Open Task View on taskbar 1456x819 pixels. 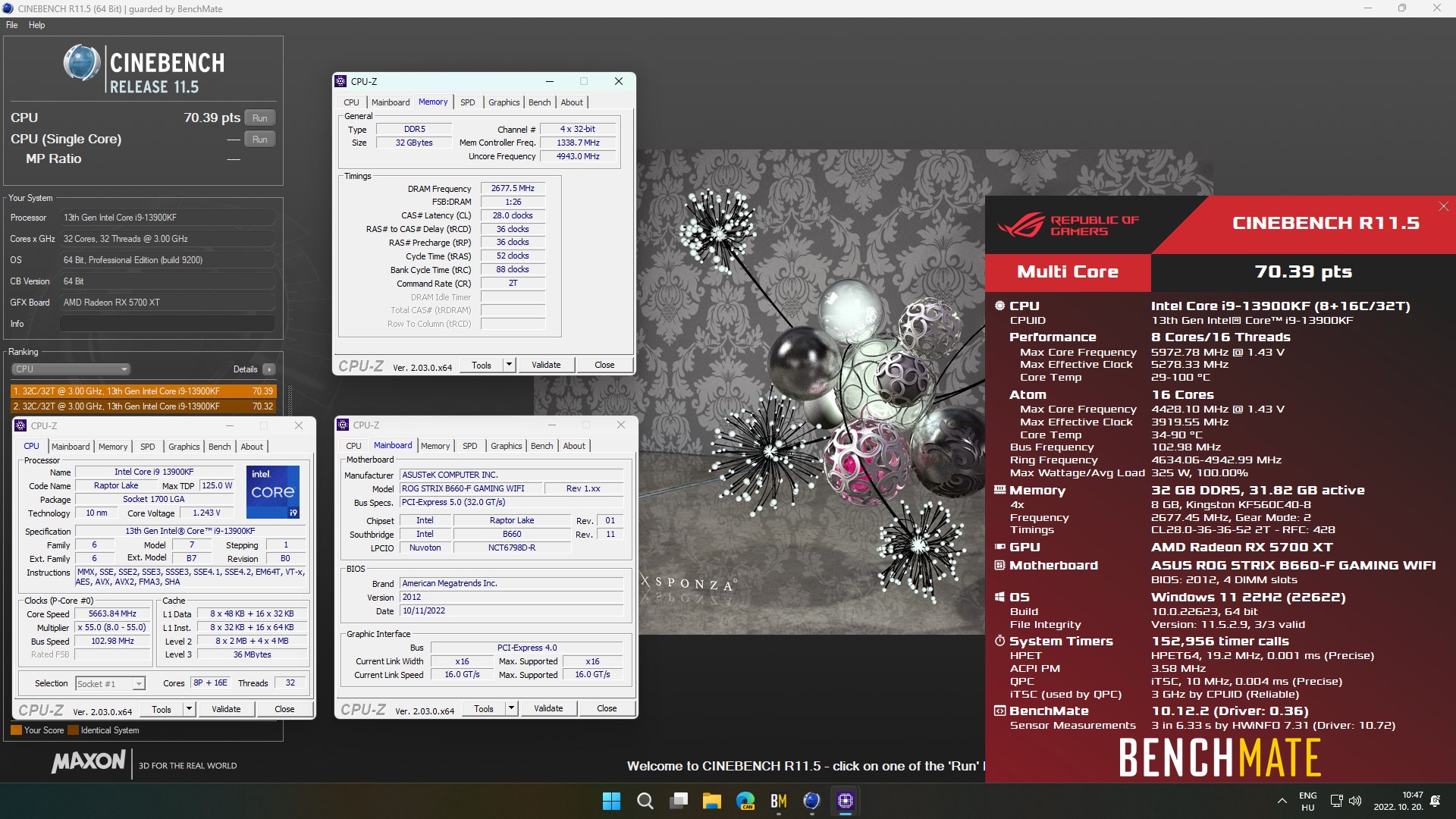(679, 801)
